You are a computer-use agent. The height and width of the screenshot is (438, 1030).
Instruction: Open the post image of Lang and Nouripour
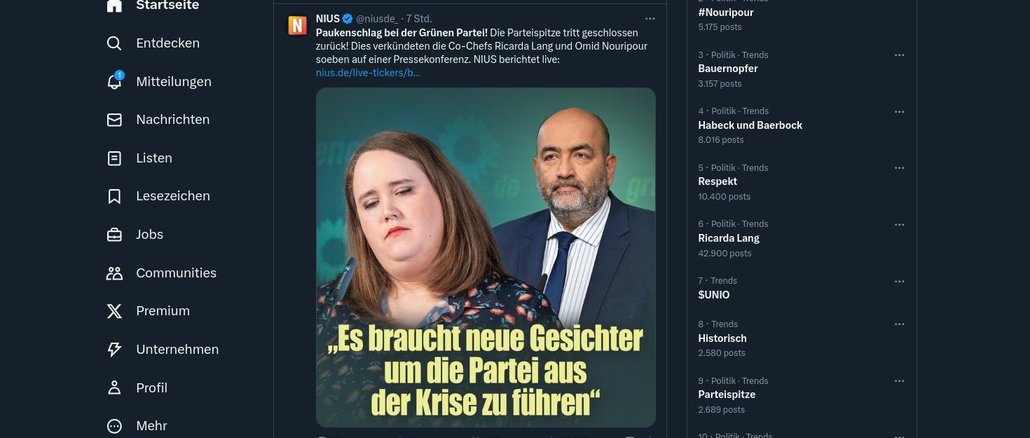click(x=485, y=257)
